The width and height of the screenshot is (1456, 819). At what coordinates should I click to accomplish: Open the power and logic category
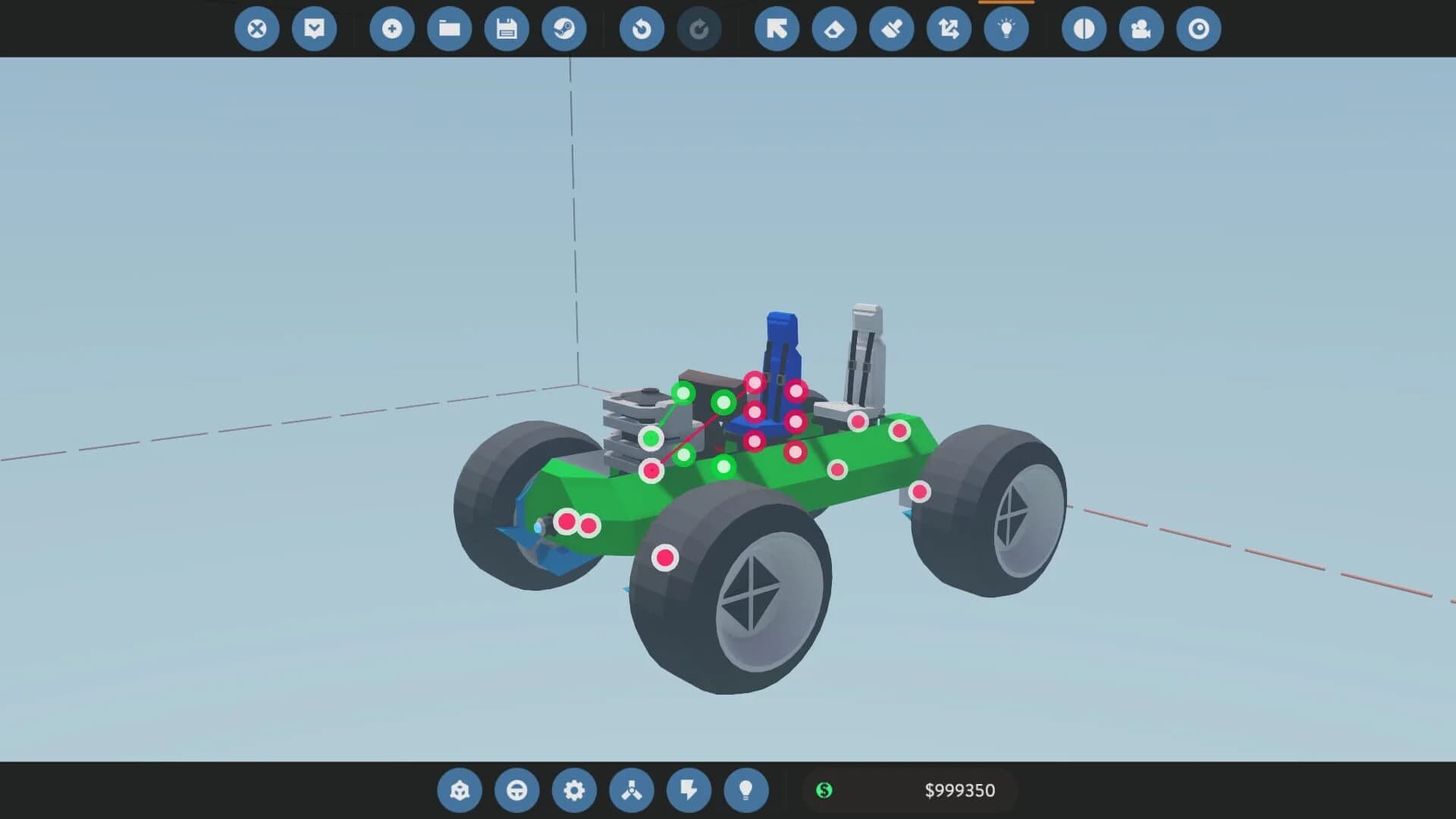[x=689, y=790]
